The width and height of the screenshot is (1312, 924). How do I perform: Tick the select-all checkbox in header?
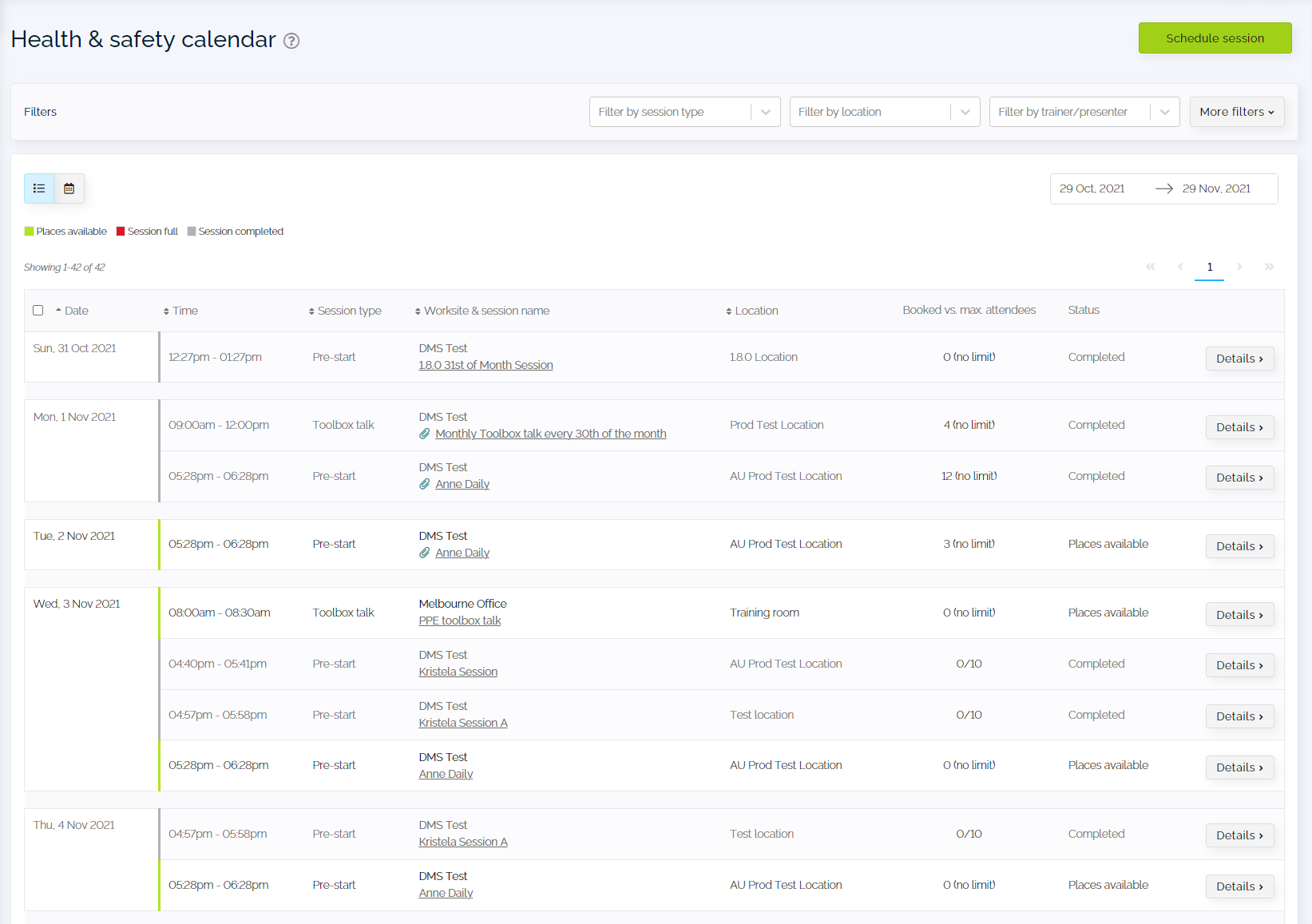pos(38,310)
